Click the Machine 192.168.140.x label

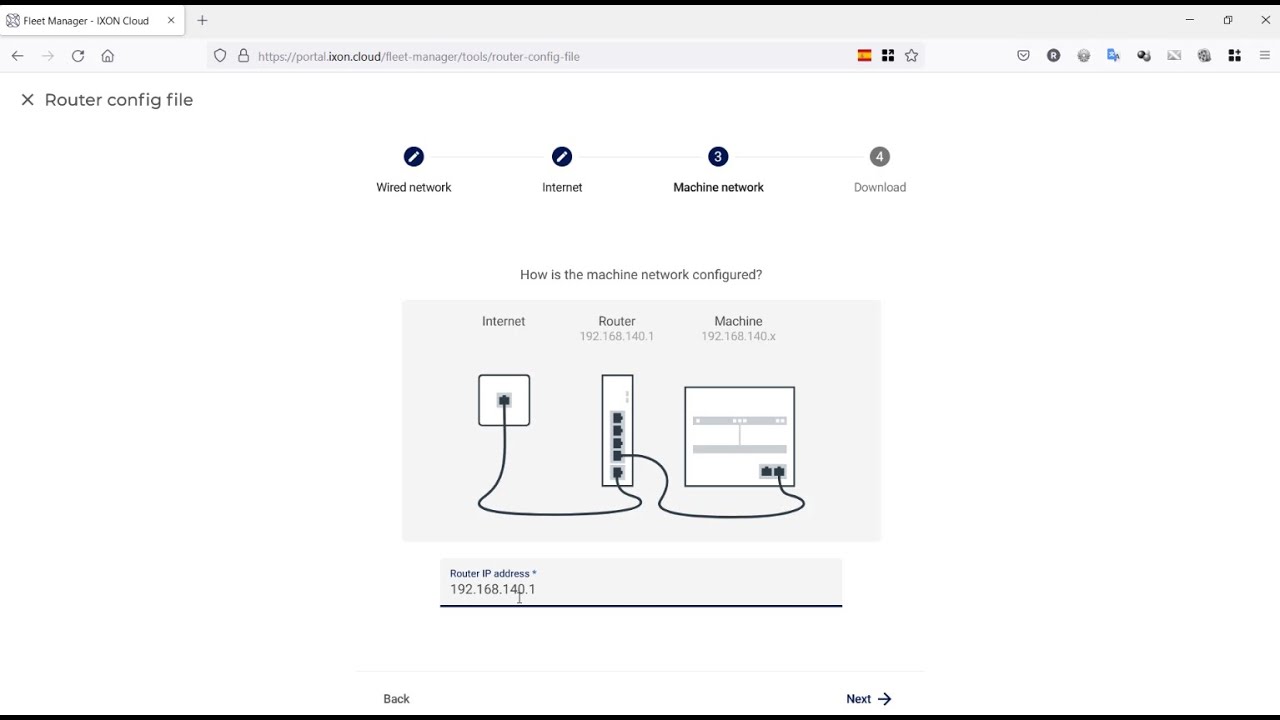click(x=738, y=329)
